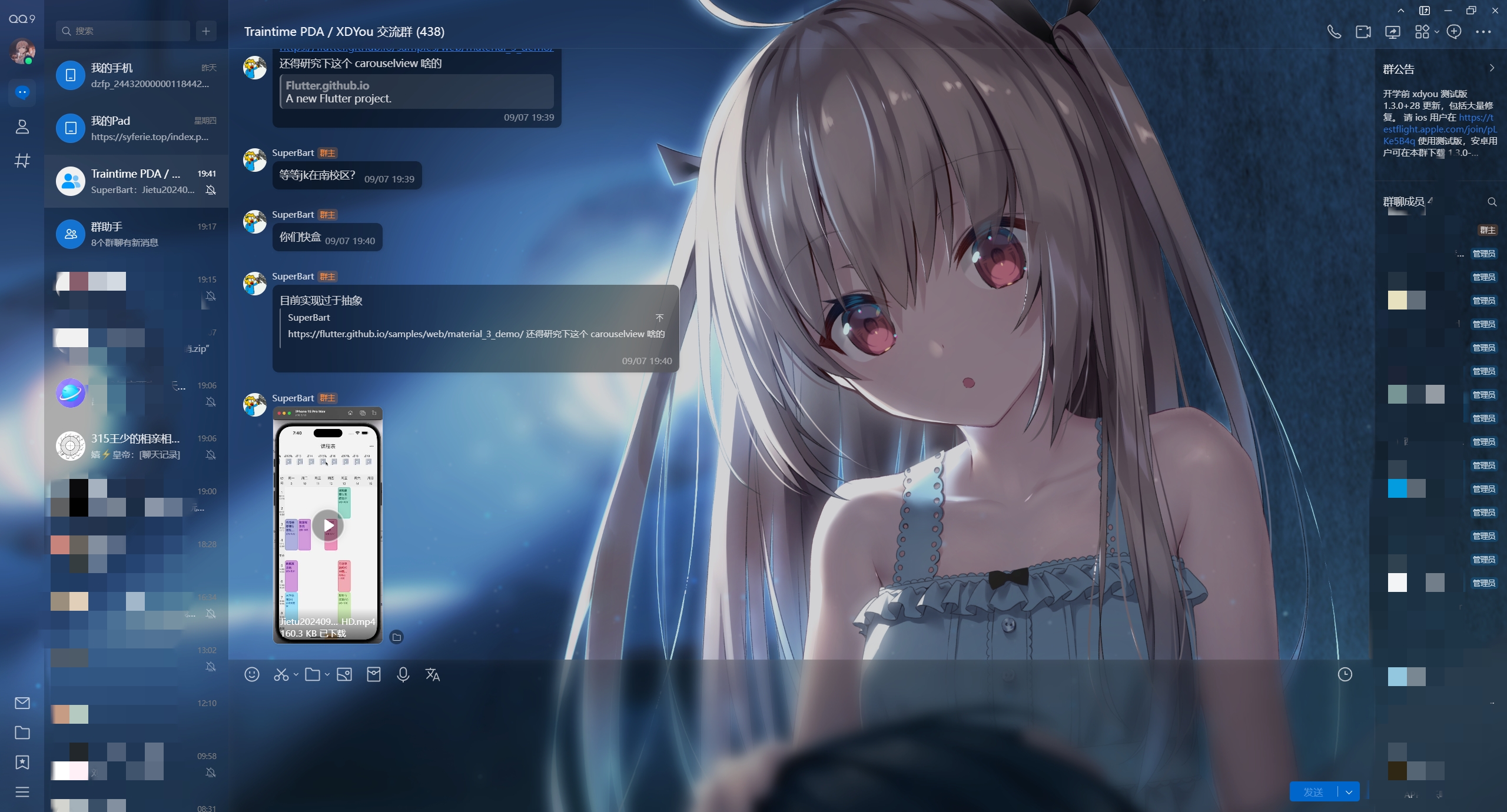Image resolution: width=1507 pixels, height=812 pixels.
Task: Click the 发送 send button
Action: pos(1313,792)
